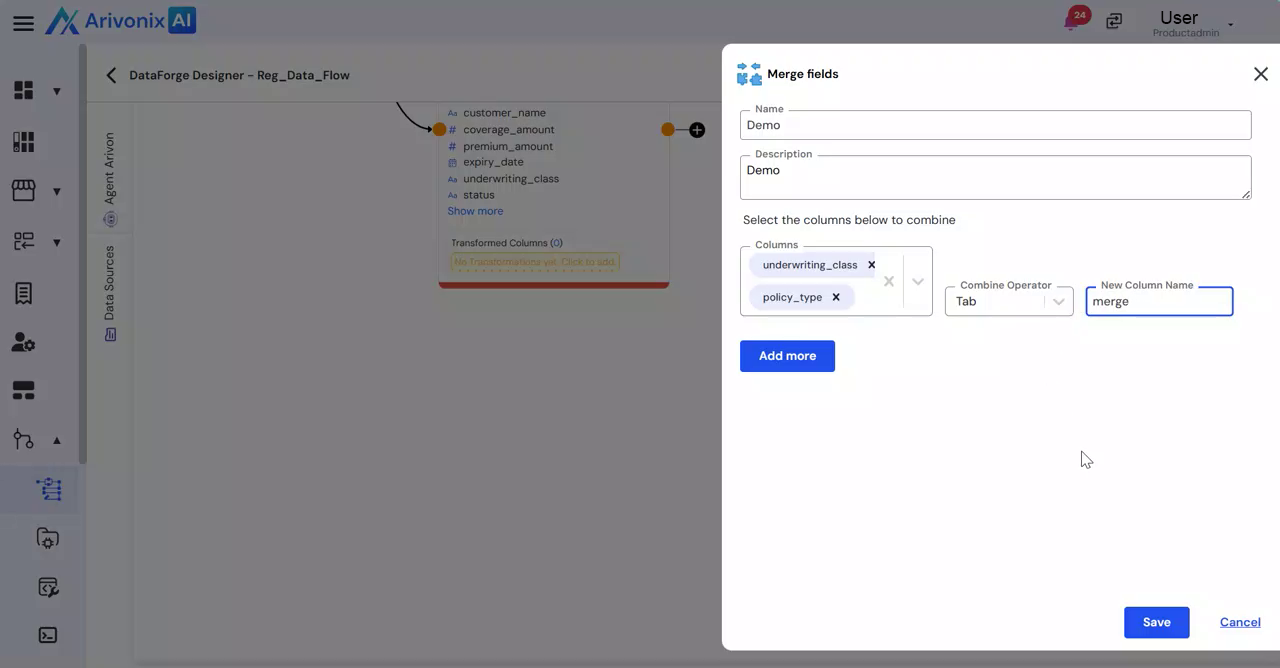Click the notifications bell with 24 badge
1280x668 pixels.
point(1073,21)
